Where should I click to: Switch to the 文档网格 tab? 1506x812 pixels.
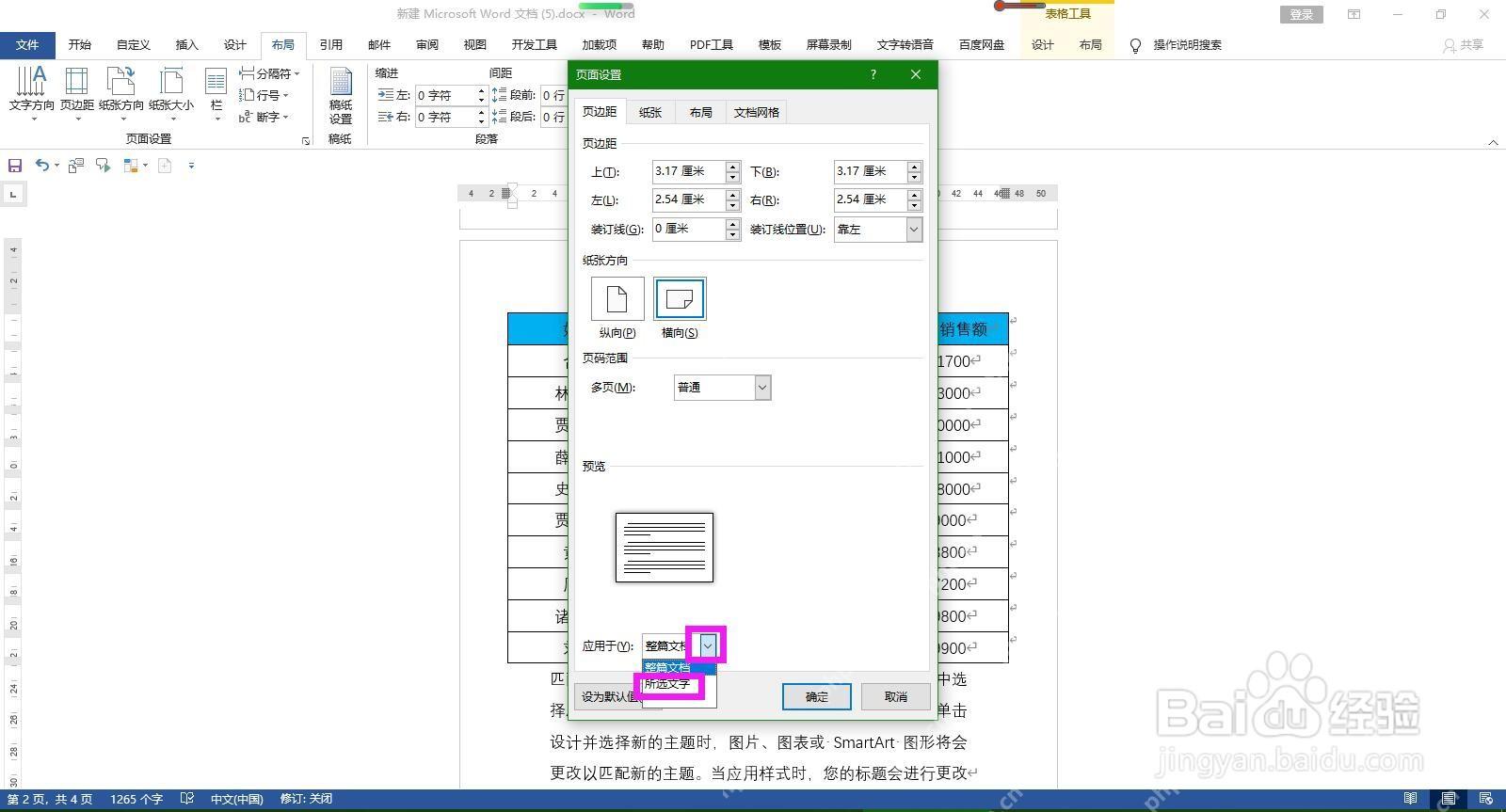tap(757, 112)
